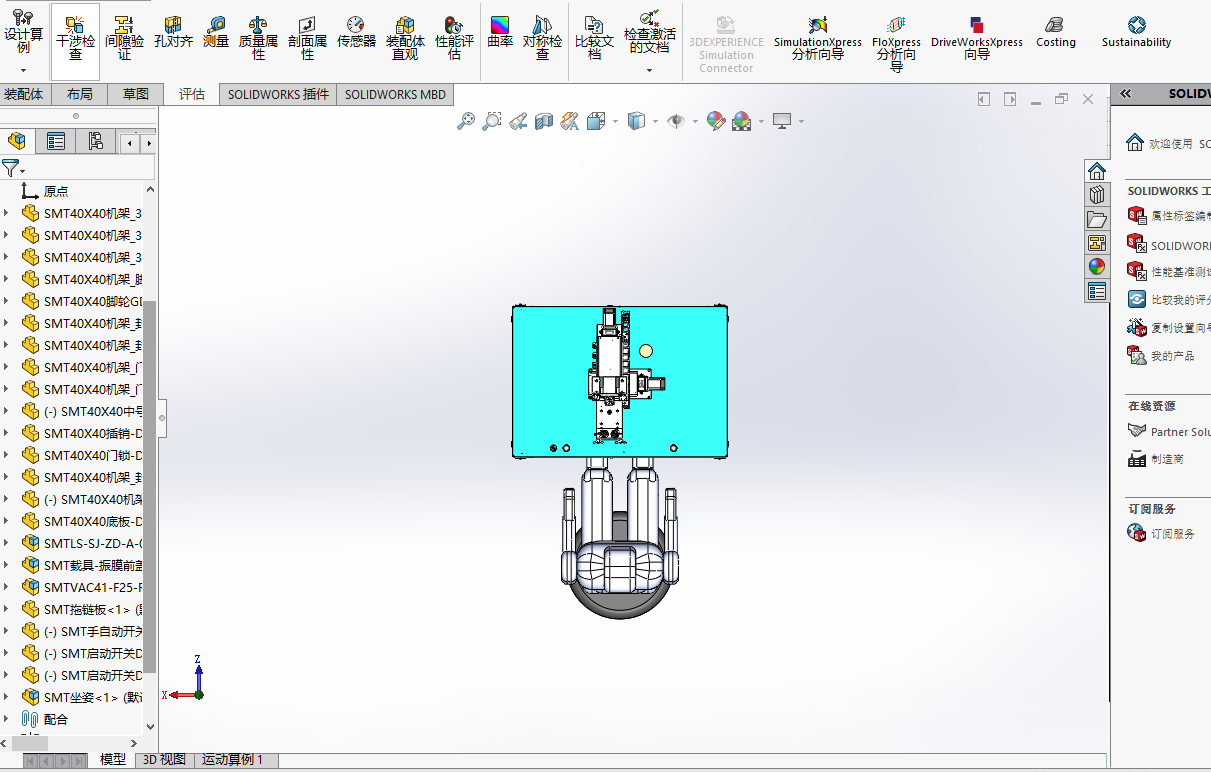Open the SOLIDWORKS MBD tab
This screenshot has height=772, width=1211.
(395, 94)
